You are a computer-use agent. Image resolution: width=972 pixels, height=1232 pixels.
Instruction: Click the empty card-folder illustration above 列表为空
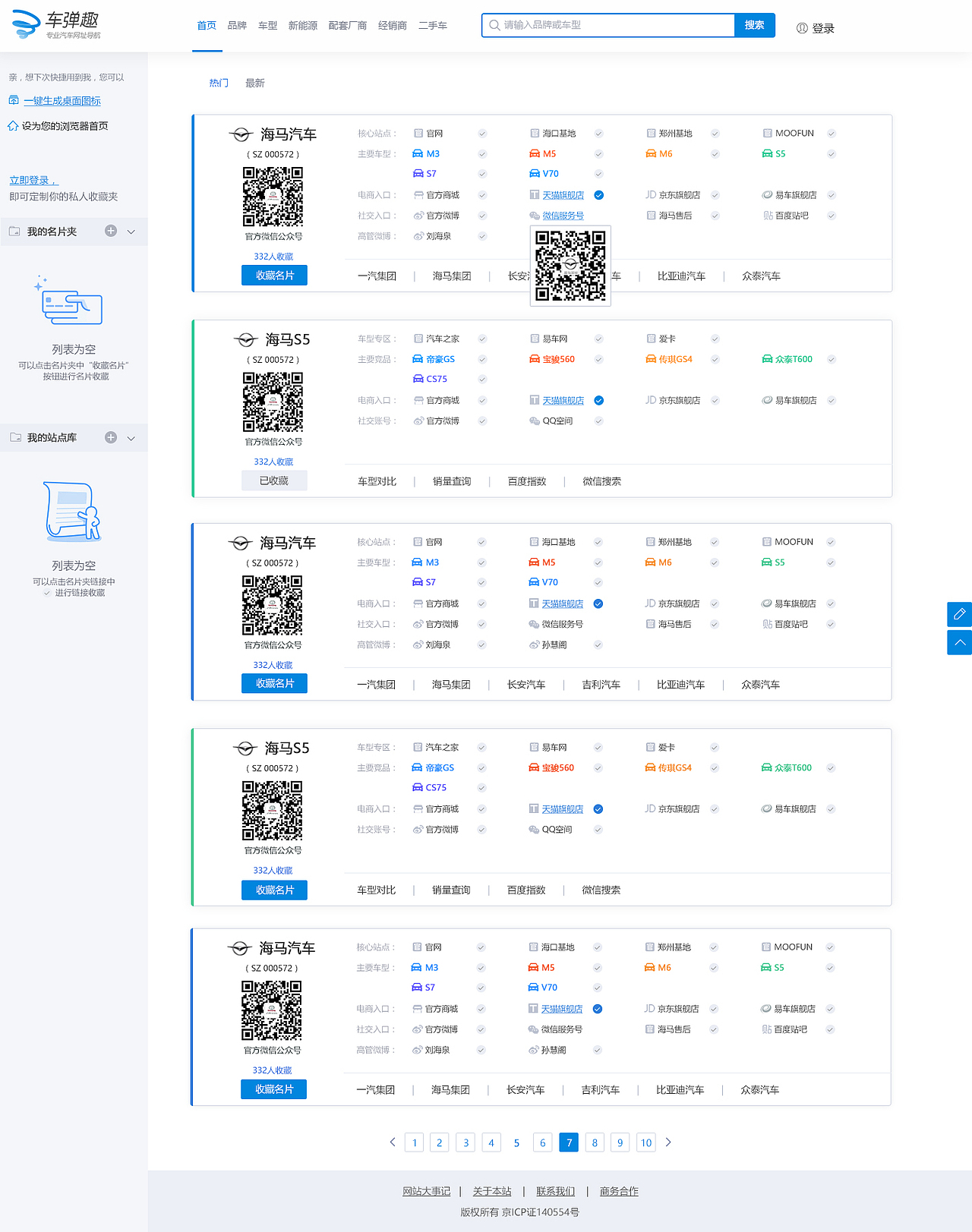(68, 301)
